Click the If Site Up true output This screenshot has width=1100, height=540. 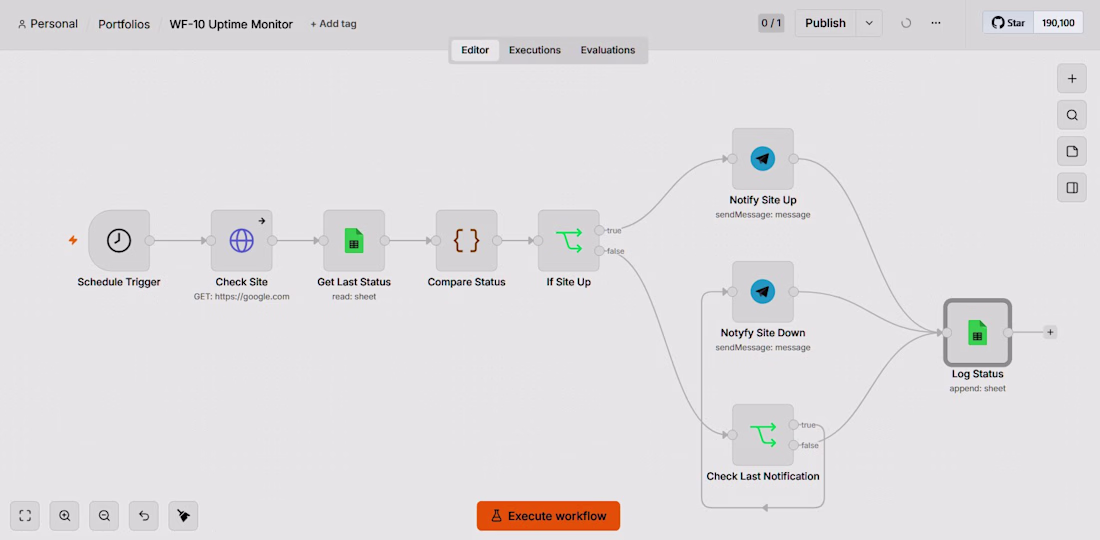599,230
